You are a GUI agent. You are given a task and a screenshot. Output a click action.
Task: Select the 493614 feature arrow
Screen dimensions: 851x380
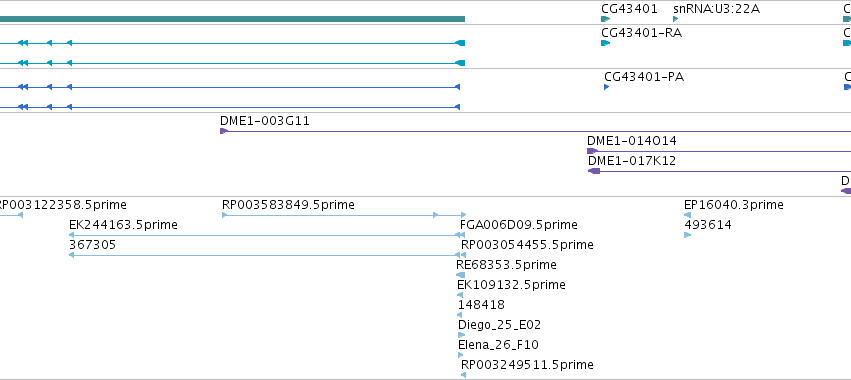688,235
